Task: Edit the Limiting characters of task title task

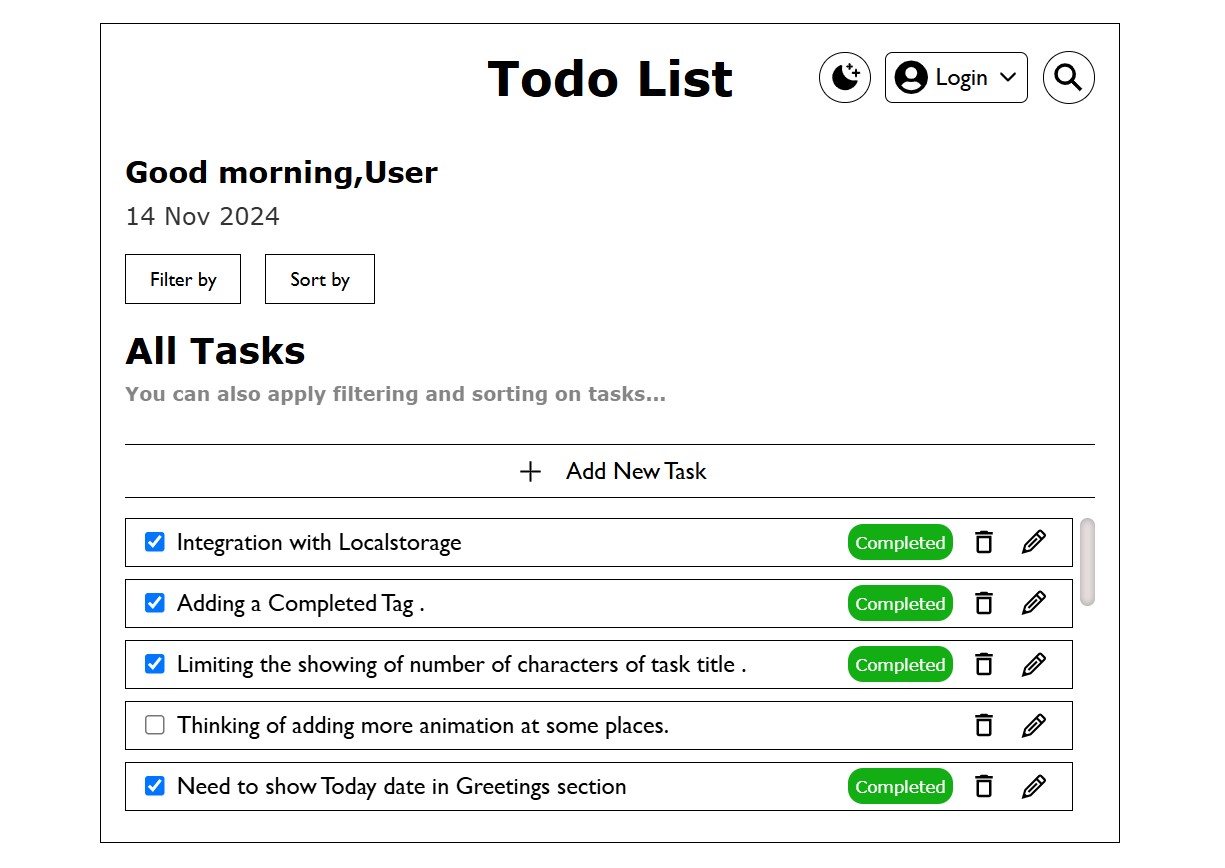Action: tap(1034, 665)
